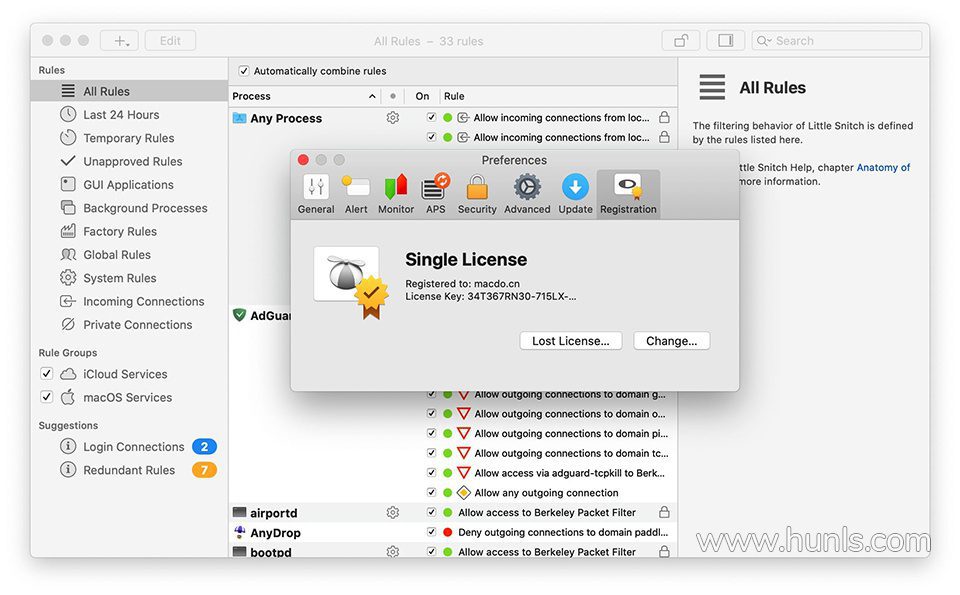Open Global Rules via its people icon
This screenshot has width=960, height=595.
point(68,254)
